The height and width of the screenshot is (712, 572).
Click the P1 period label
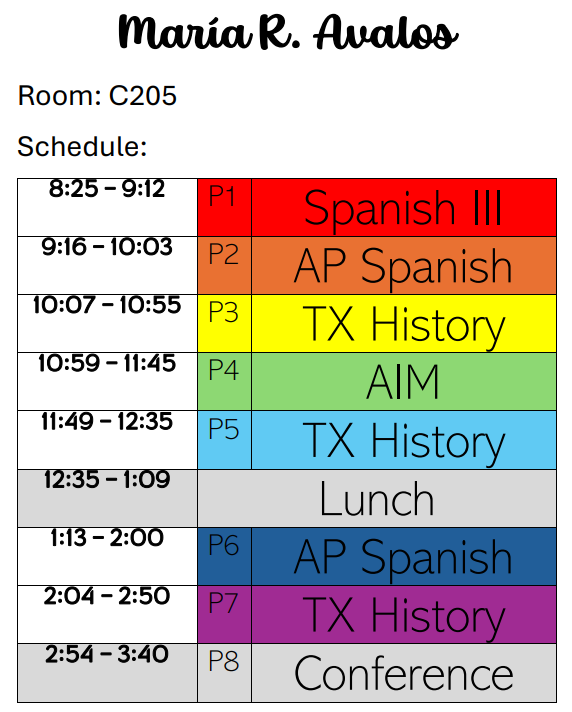click(x=225, y=208)
